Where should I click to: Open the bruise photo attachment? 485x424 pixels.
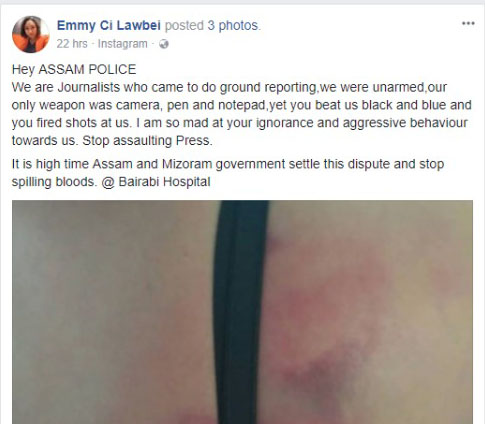coord(242,312)
